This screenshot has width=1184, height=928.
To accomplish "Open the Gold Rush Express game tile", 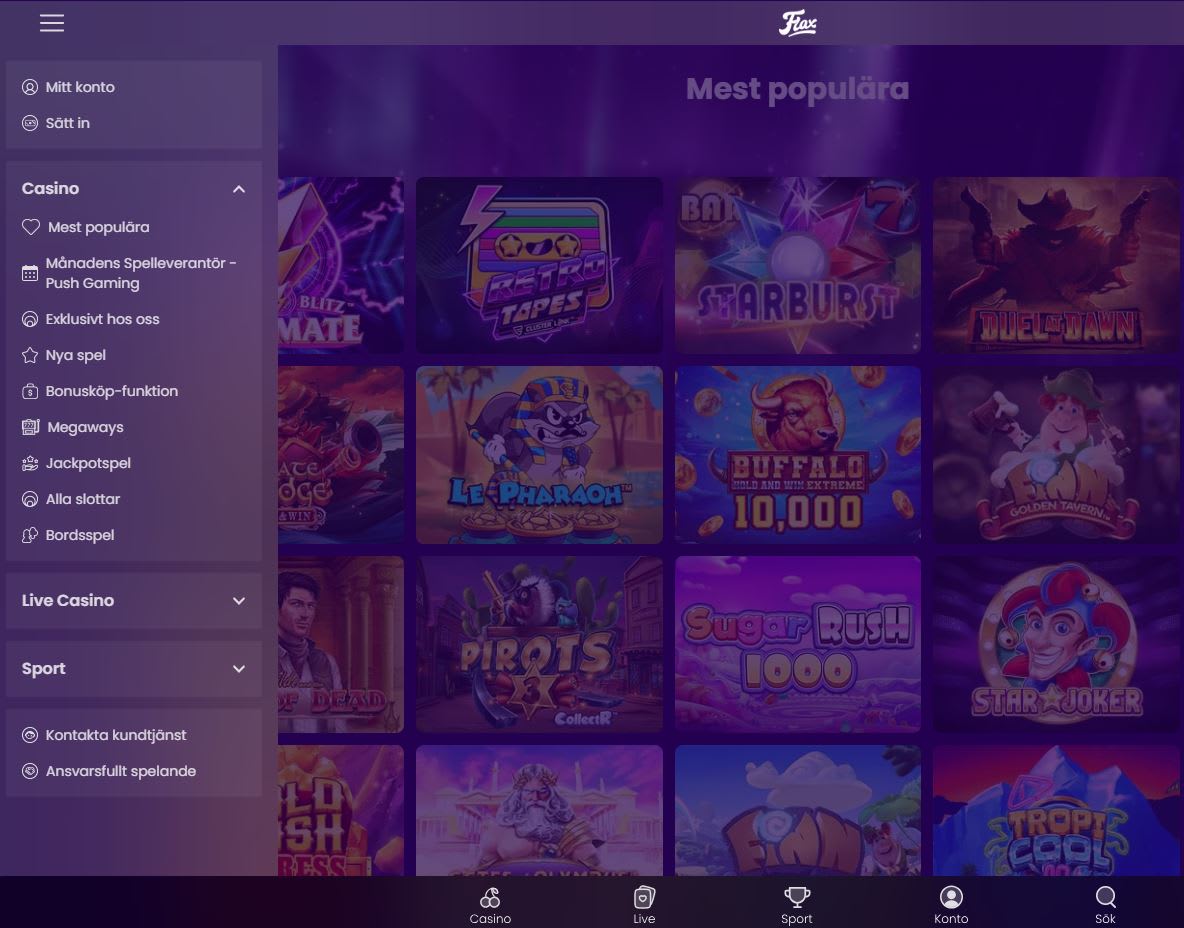I will coord(341,811).
